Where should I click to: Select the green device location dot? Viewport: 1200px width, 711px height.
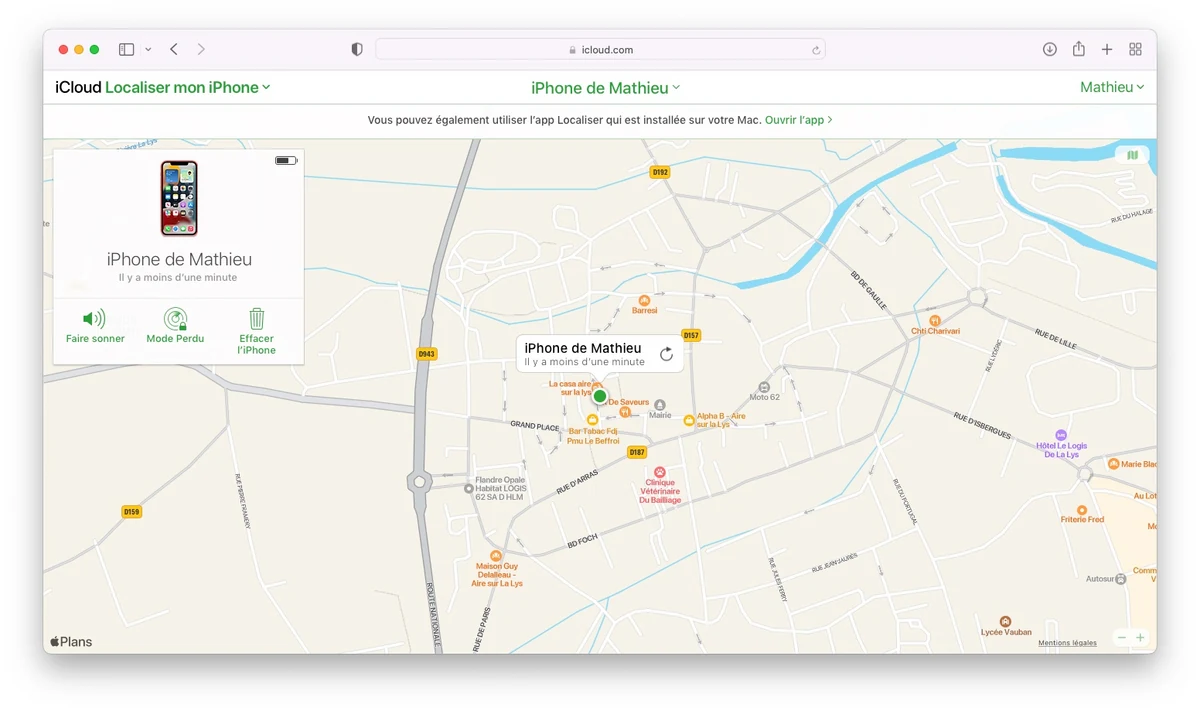pos(600,396)
